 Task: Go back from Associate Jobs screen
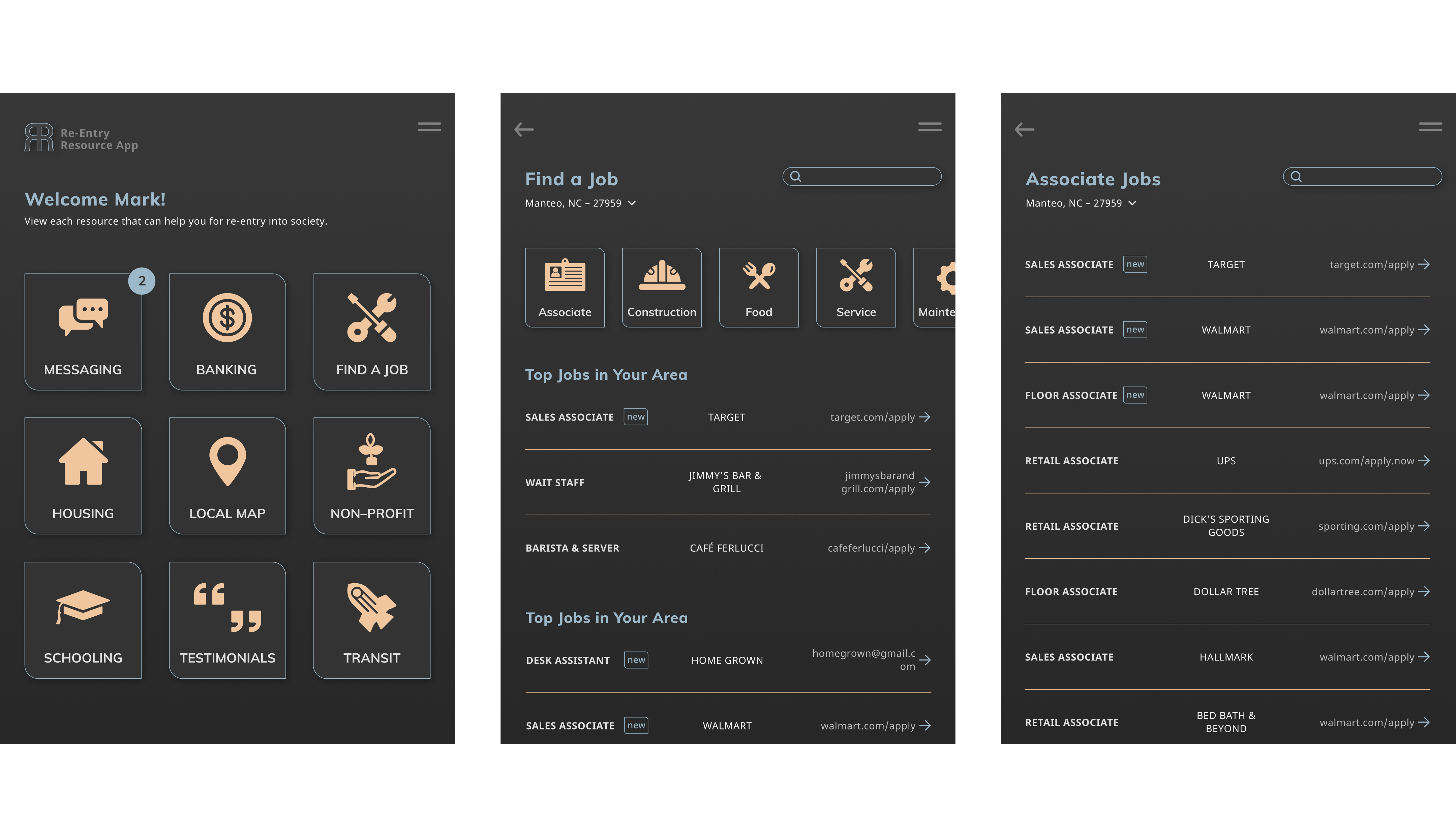point(1024,129)
